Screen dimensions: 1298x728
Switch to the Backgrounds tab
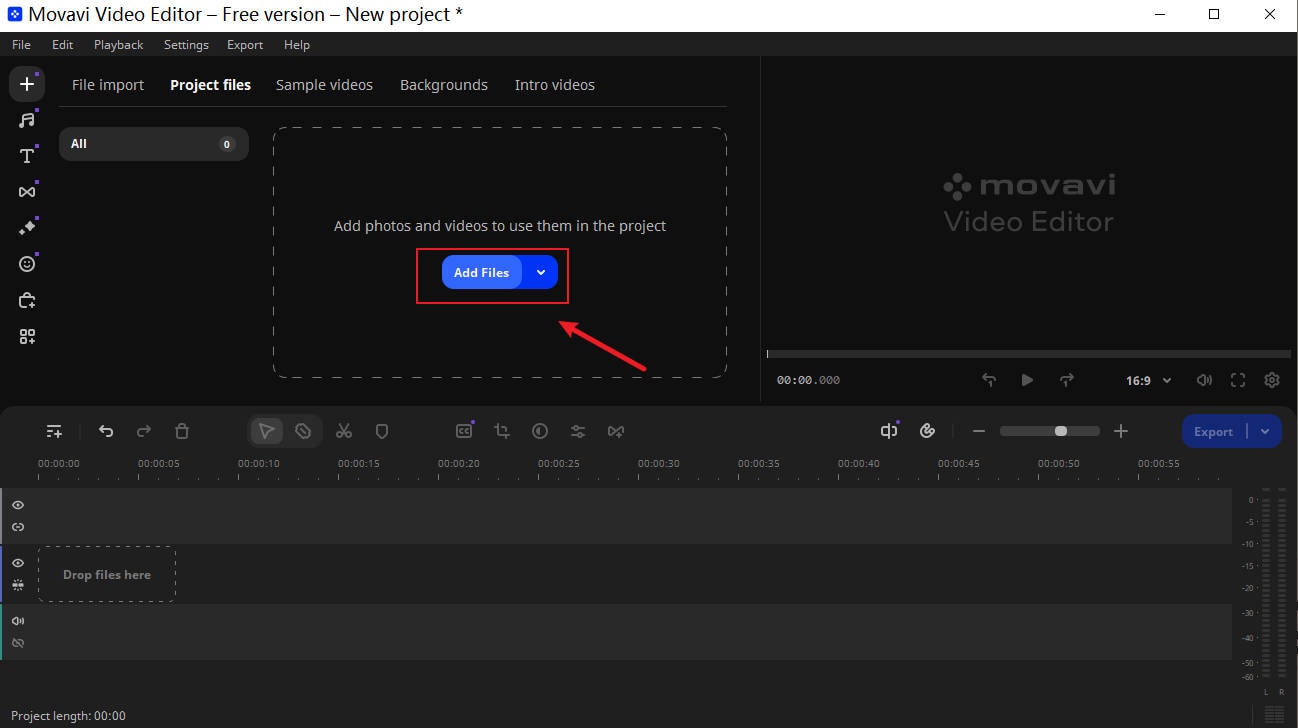pyautogui.click(x=444, y=85)
